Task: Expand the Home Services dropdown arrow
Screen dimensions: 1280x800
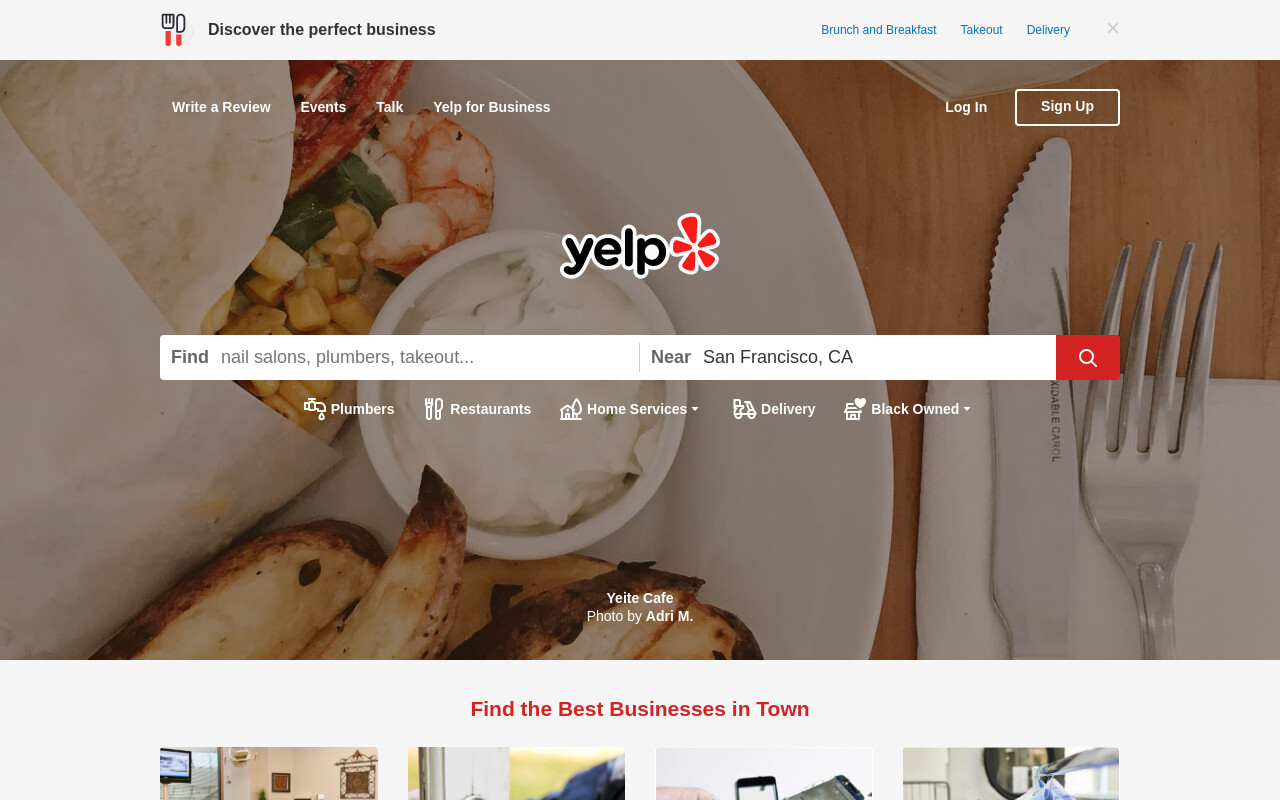Action: [695, 409]
